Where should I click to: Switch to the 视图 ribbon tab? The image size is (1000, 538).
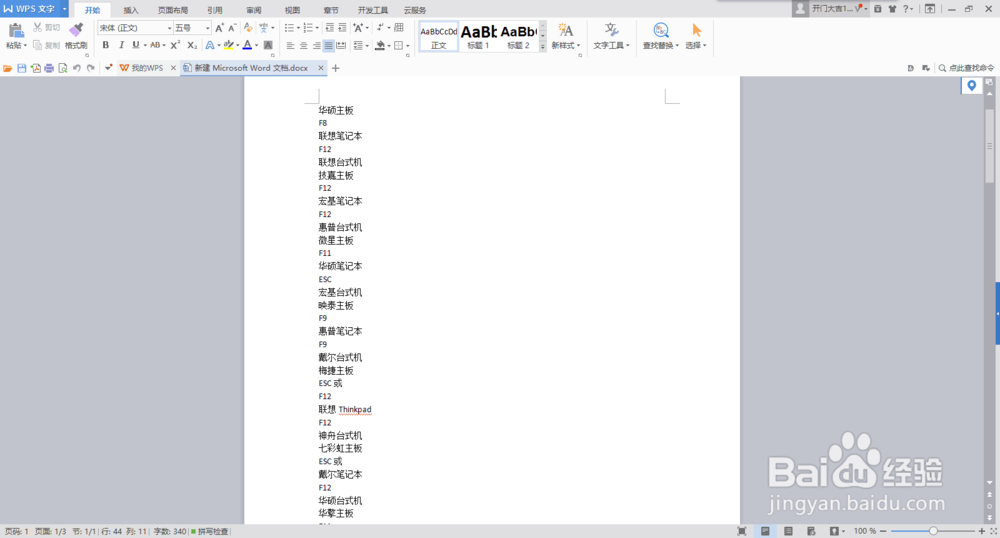[292, 10]
